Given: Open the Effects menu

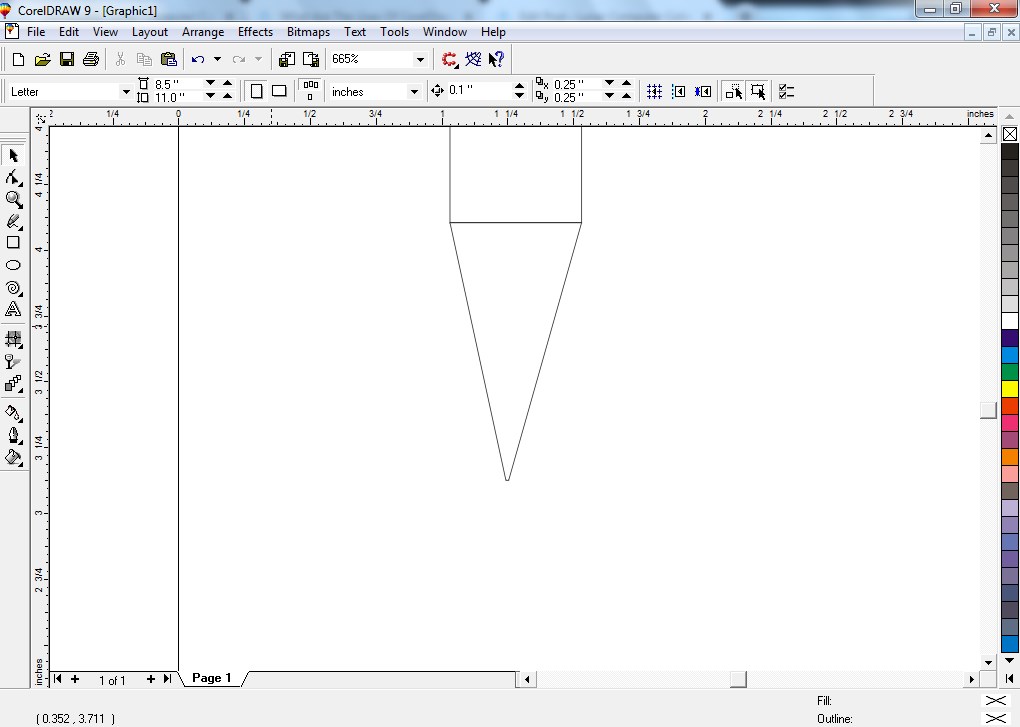Looking at the screenshot, I should point(255,32).
